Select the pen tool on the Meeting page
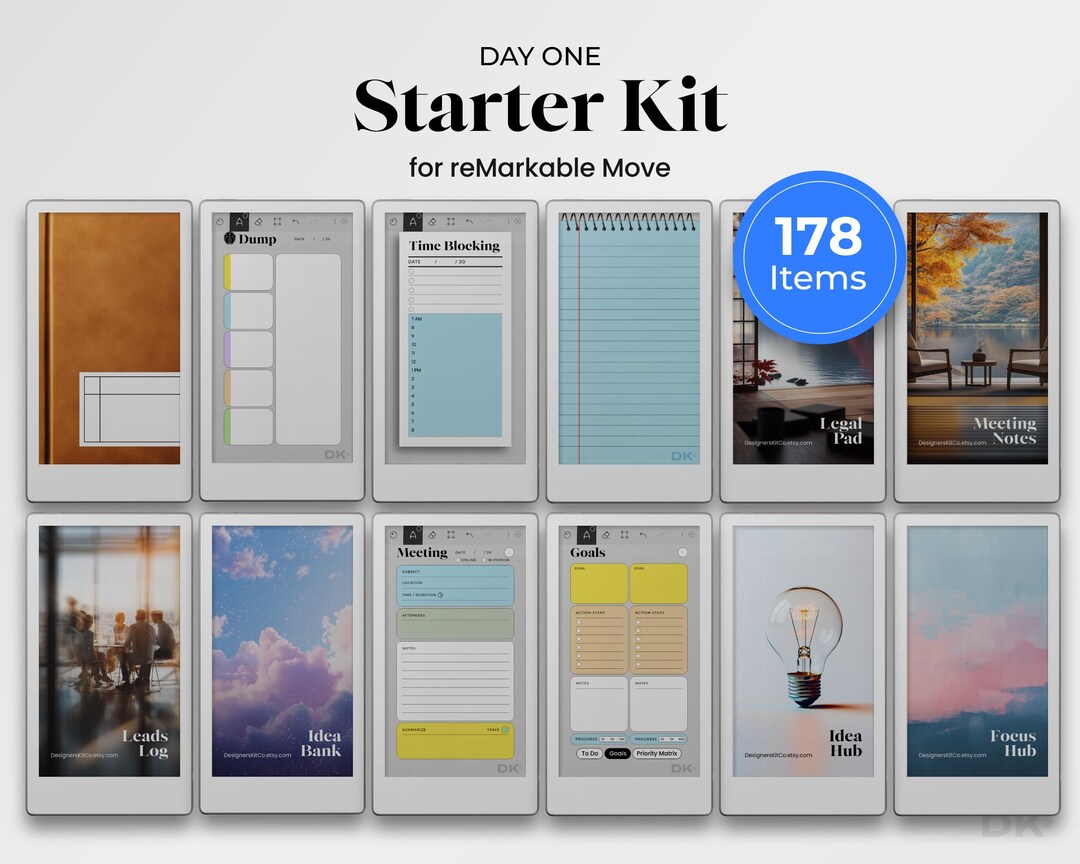Screen dimensions: 1080x864 413,535
